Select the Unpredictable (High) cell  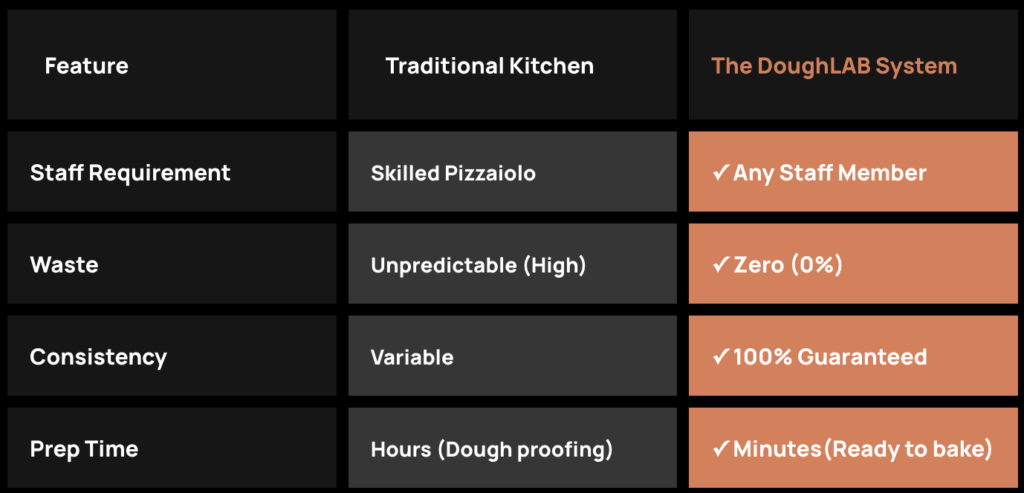pos(478,265)
